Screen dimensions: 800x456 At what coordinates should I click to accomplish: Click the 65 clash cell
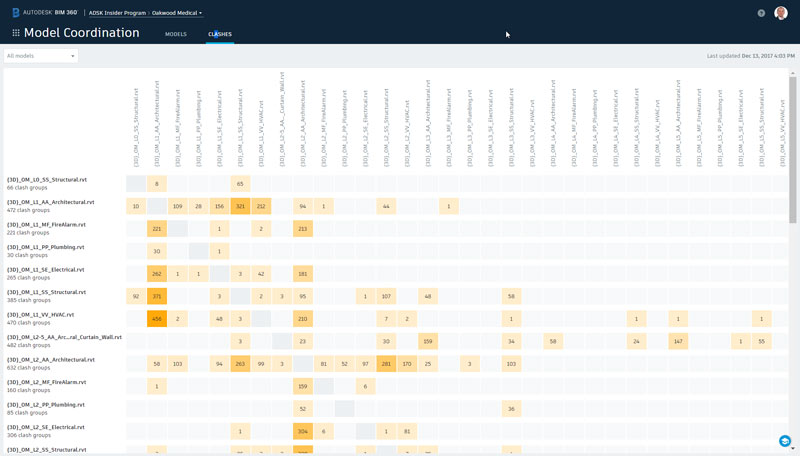[x=239, y=184]
